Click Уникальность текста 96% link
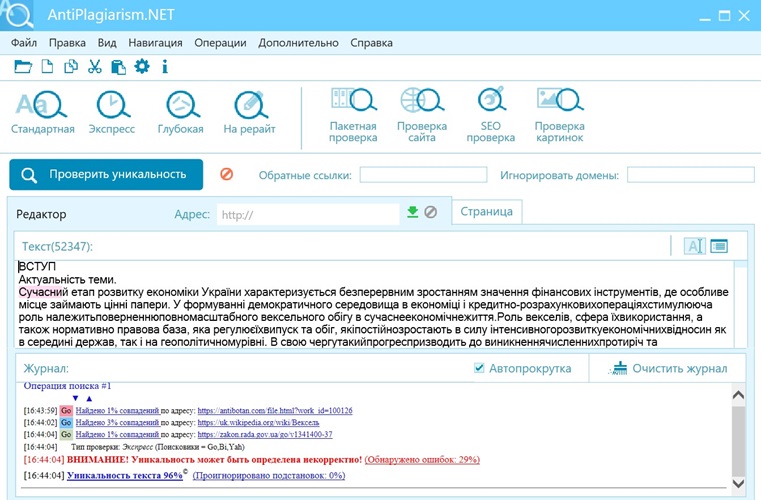Image resolution: width=761 pixels, height=500 pixels. click(x=125, y=475)
